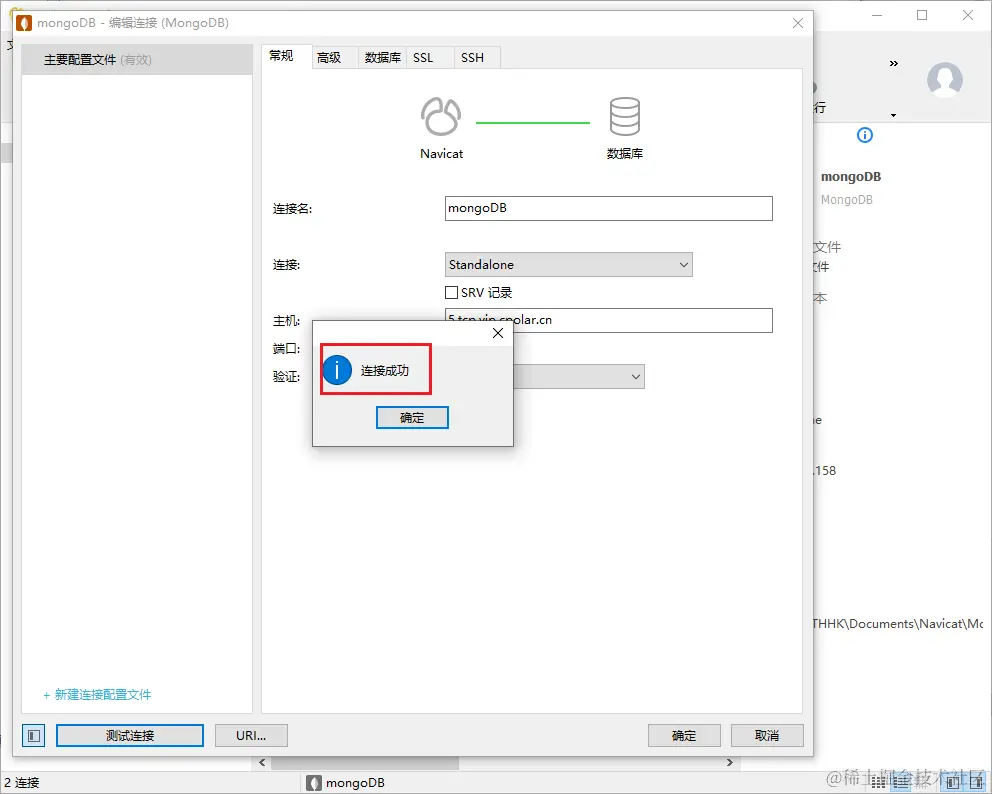
Task: Open the SSH tab
Action: pos(472,58)
